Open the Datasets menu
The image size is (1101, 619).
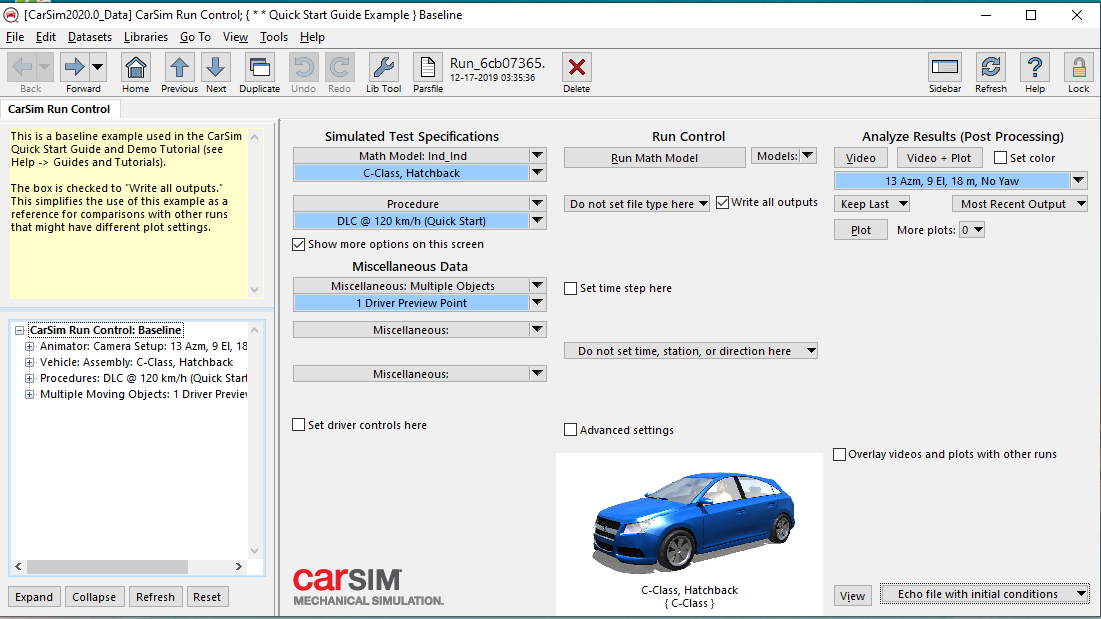[x=89, y=37]
